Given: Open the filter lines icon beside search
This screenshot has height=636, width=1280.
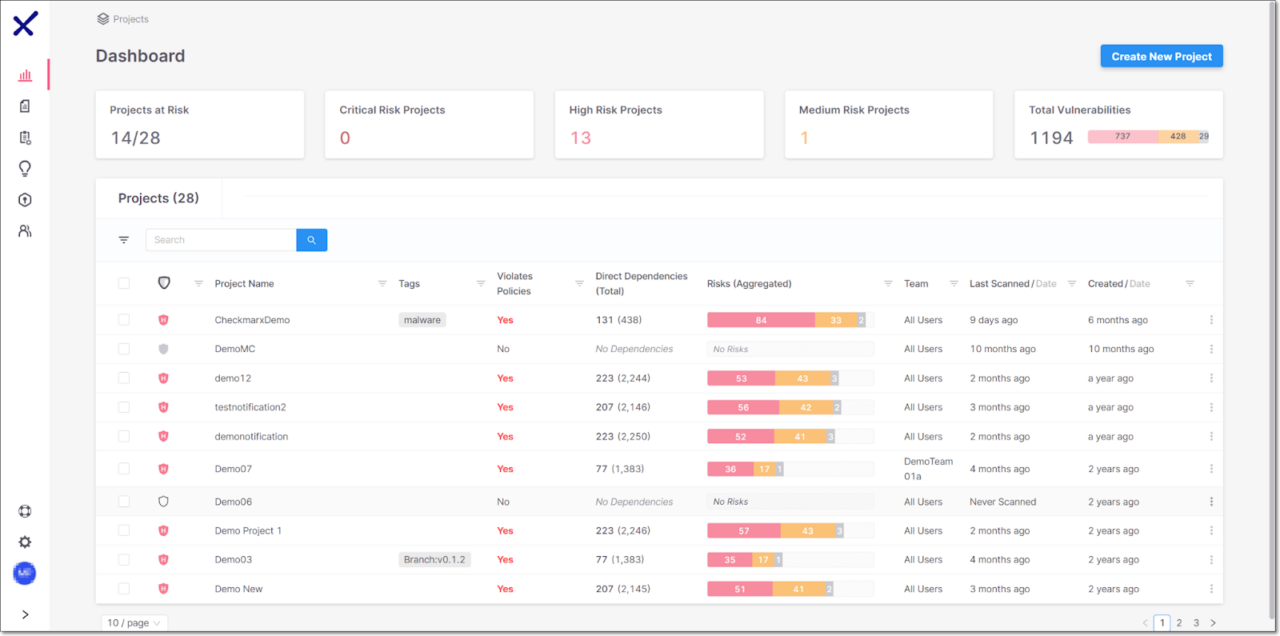Looking at the screenshot, I should pyautogui.click(x=124, y=240).
